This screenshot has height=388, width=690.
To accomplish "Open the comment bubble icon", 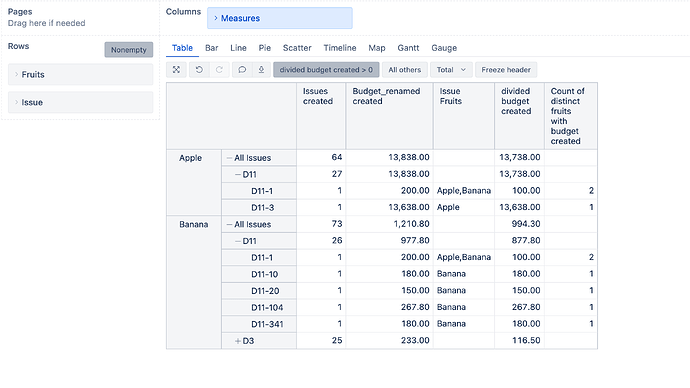I will [x=242, y=70].
